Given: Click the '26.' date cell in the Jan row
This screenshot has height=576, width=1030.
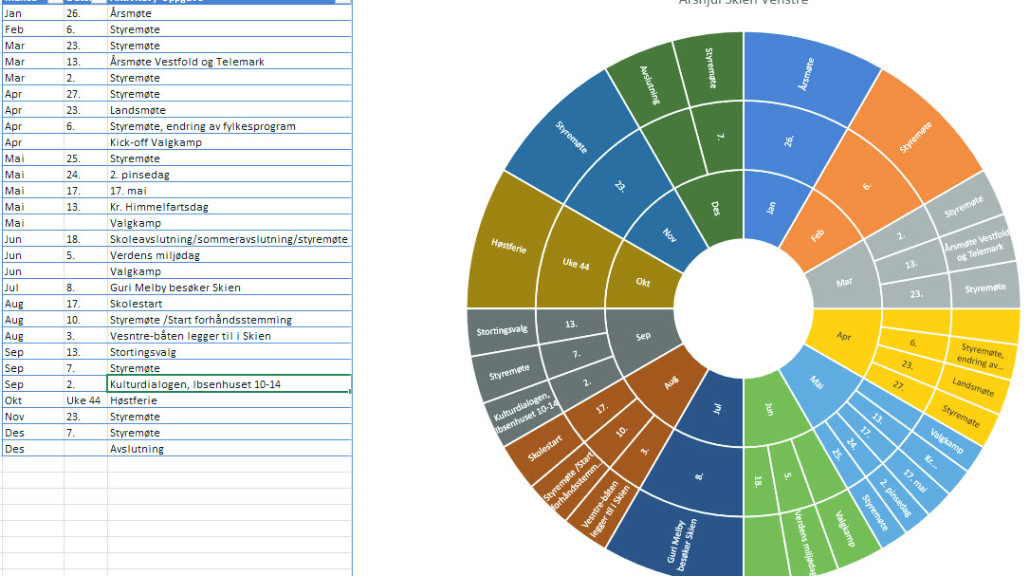Looking at the screenshot, I should [x=85, y=13].
